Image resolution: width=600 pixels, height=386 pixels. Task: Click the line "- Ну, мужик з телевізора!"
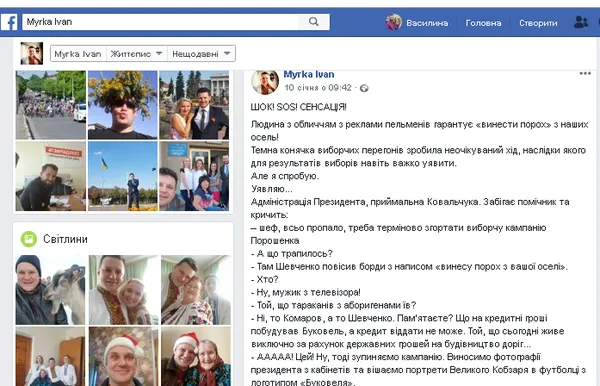click(x=305, y=293)
